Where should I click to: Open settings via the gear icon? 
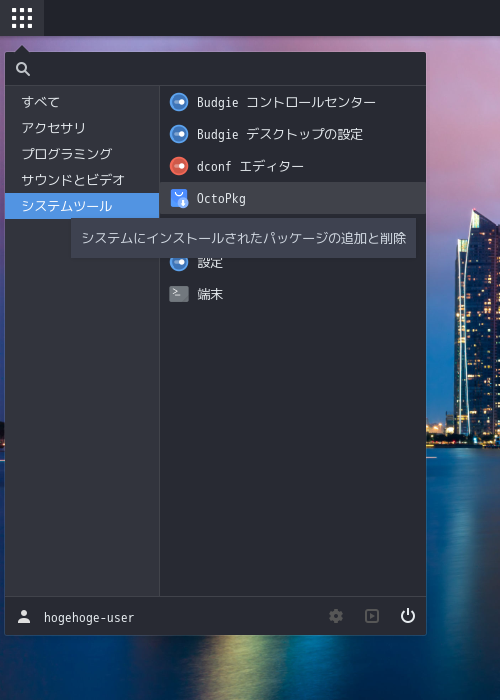336,616
